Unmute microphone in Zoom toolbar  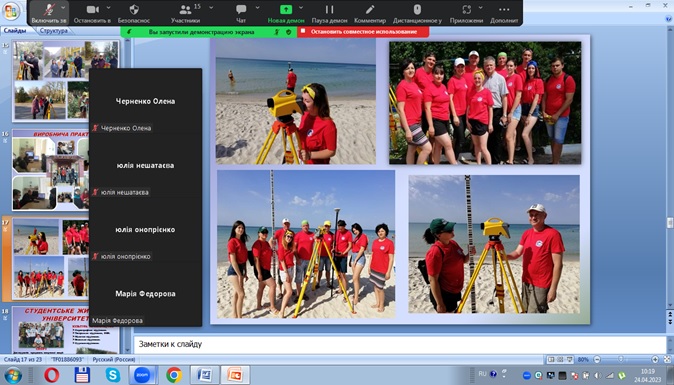pos(49,9)
